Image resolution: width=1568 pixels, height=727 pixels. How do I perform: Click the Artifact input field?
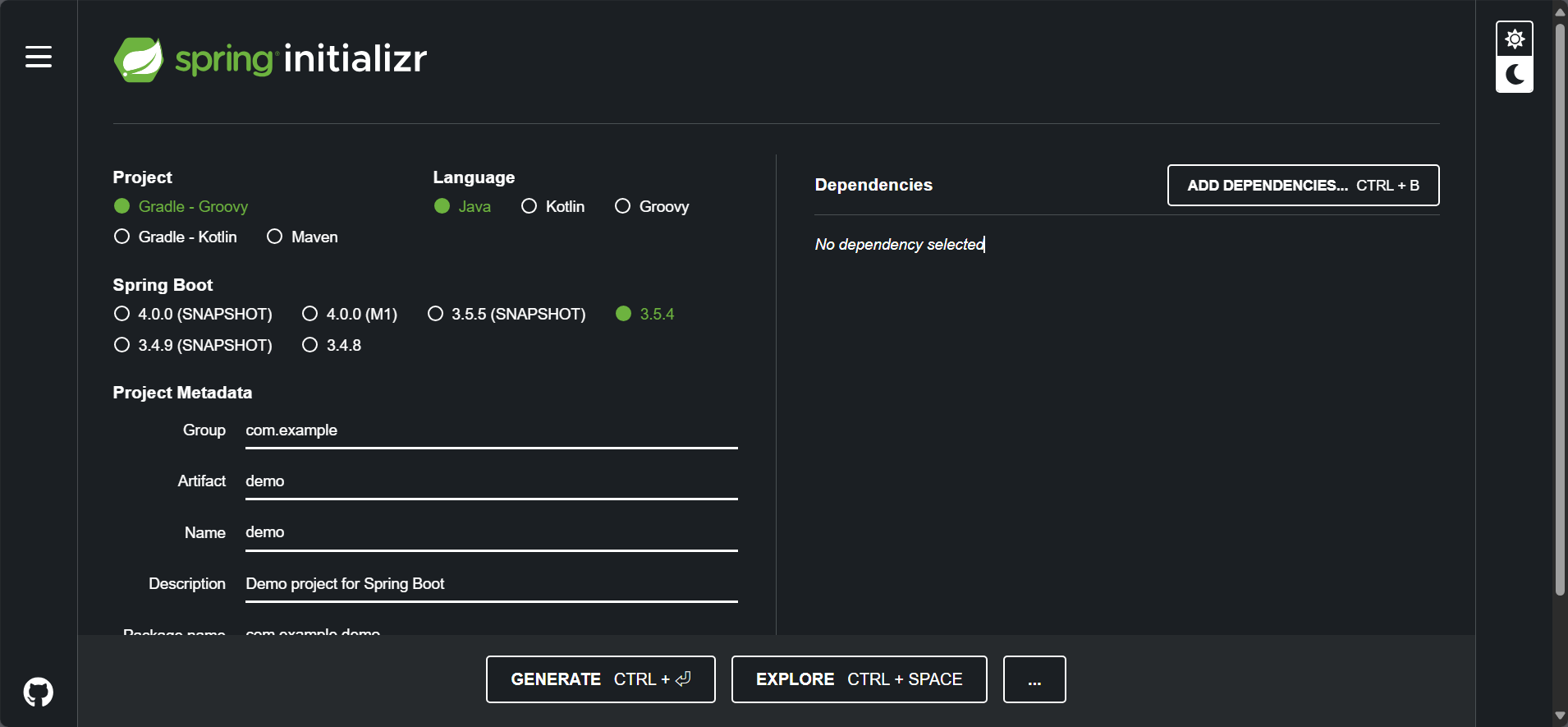(492, 481)
